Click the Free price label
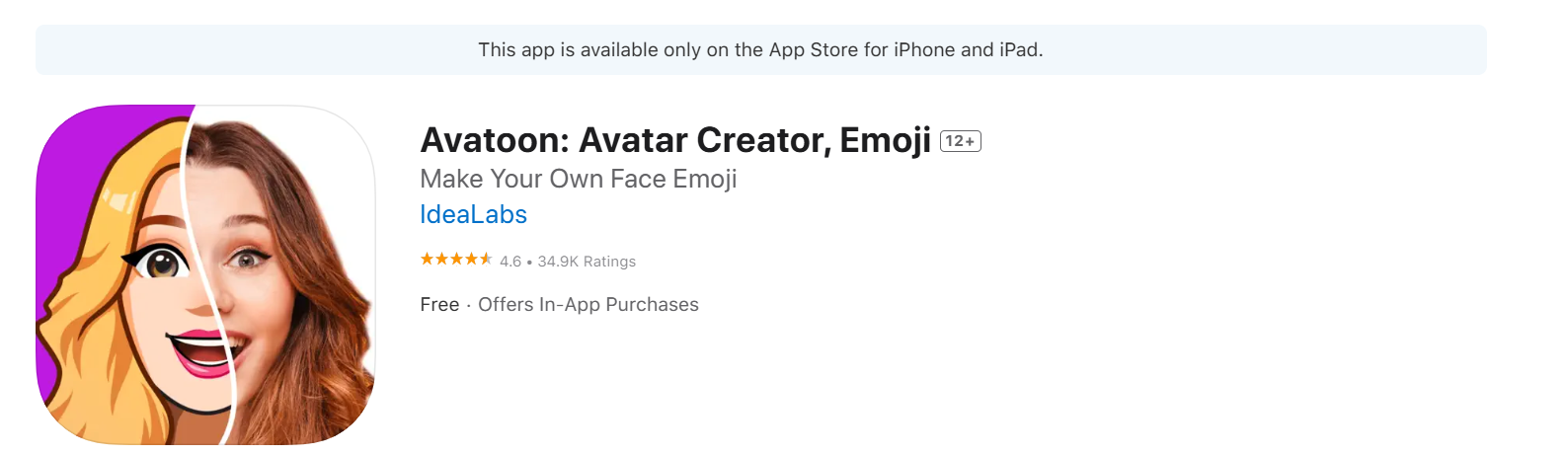Viewport: 1568px width, 455px height. click(x=439, y=305)
